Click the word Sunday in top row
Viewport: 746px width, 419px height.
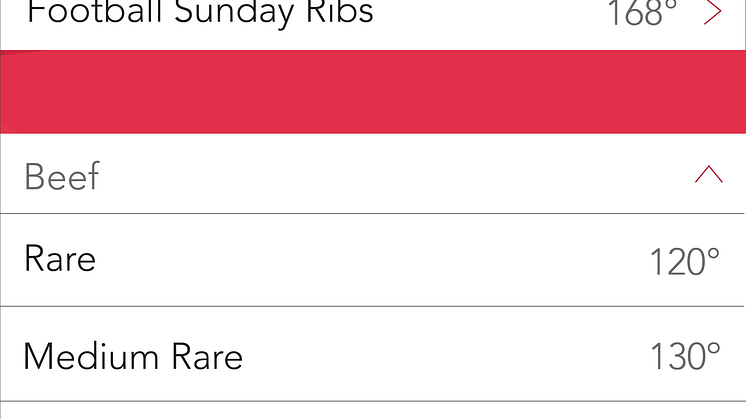pos(234,13)
